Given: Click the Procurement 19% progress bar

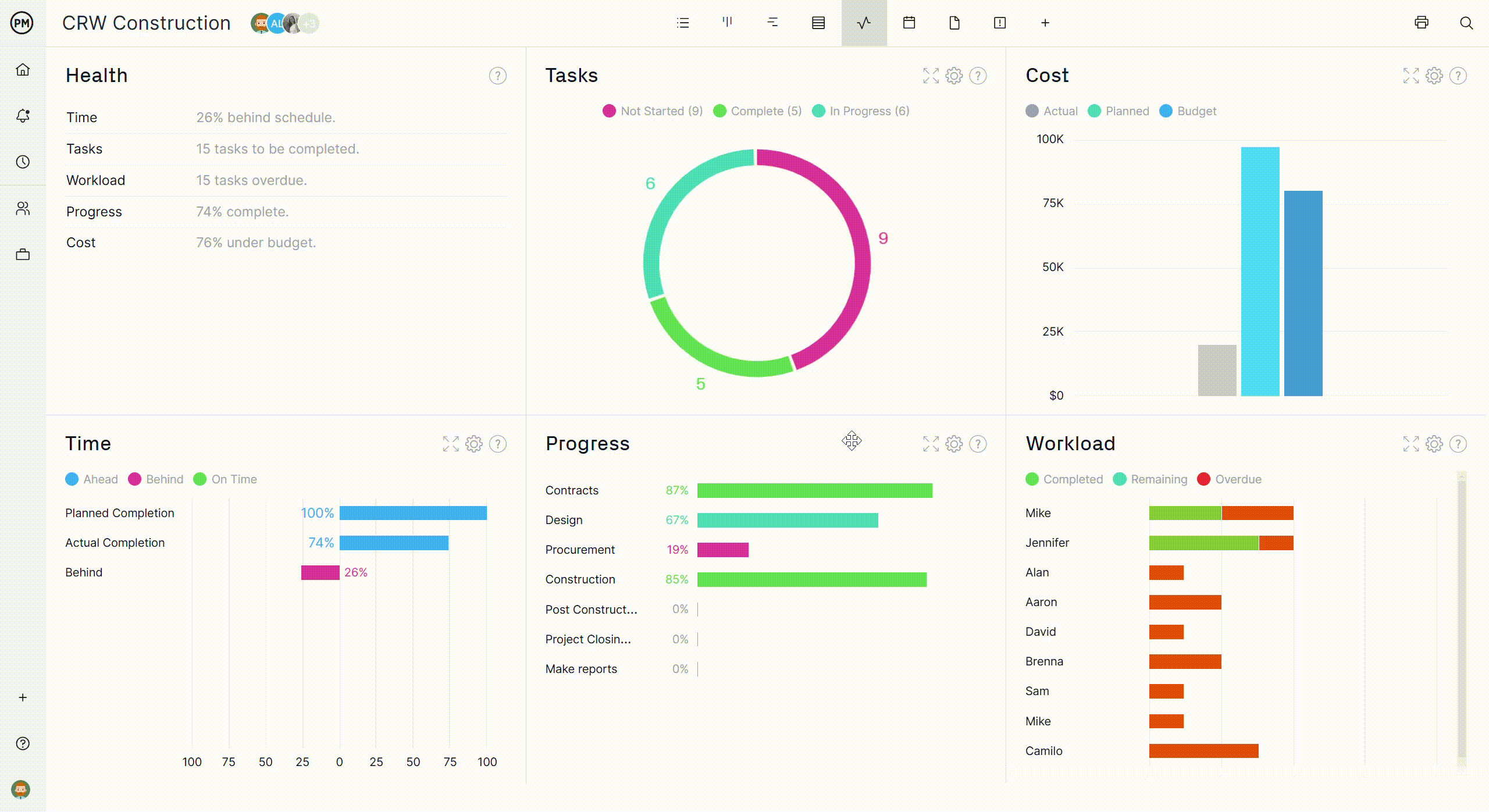Looking at the screenshot, I should point(723,550).
